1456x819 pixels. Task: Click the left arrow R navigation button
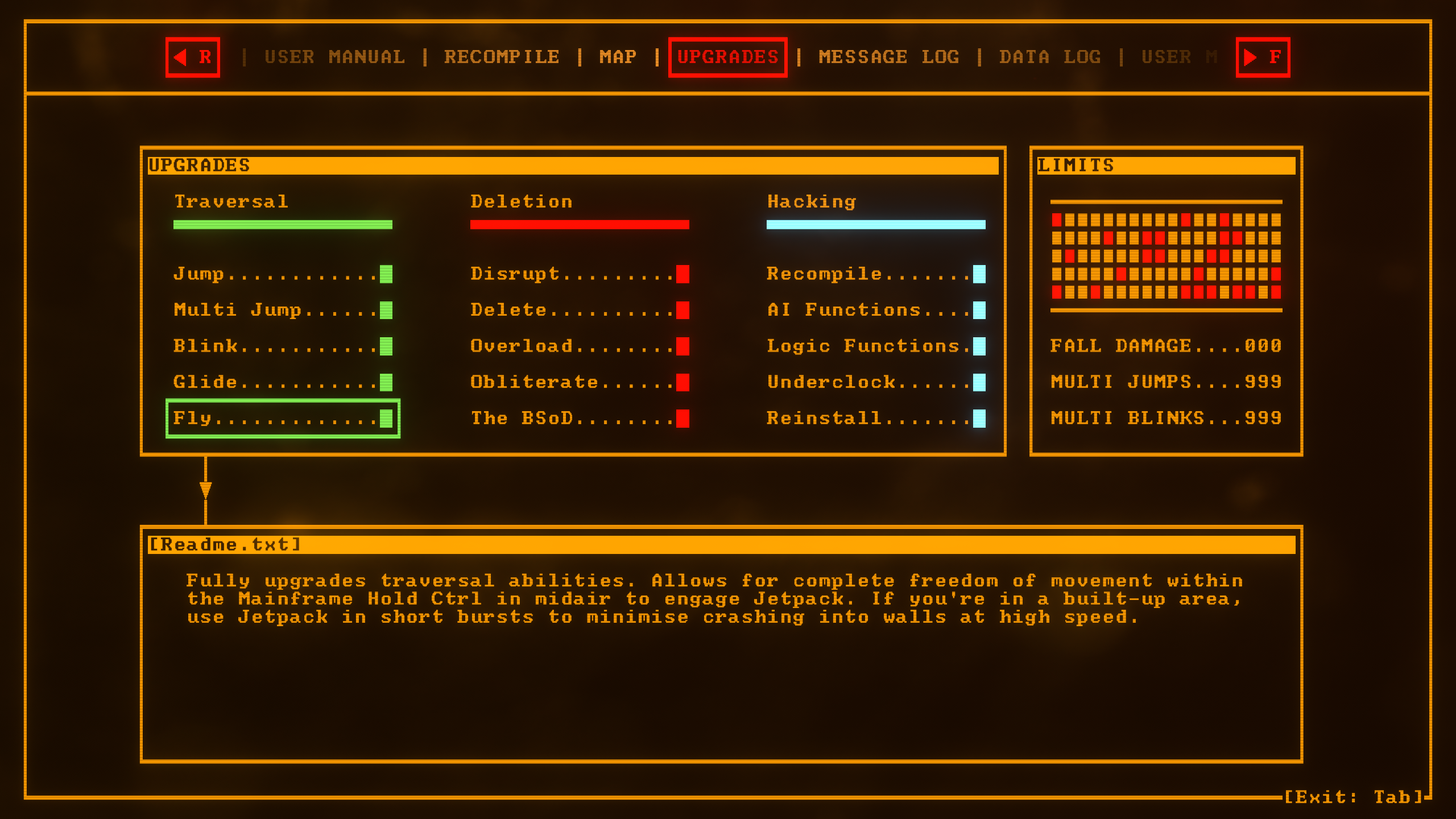click(x=192, y=57)
